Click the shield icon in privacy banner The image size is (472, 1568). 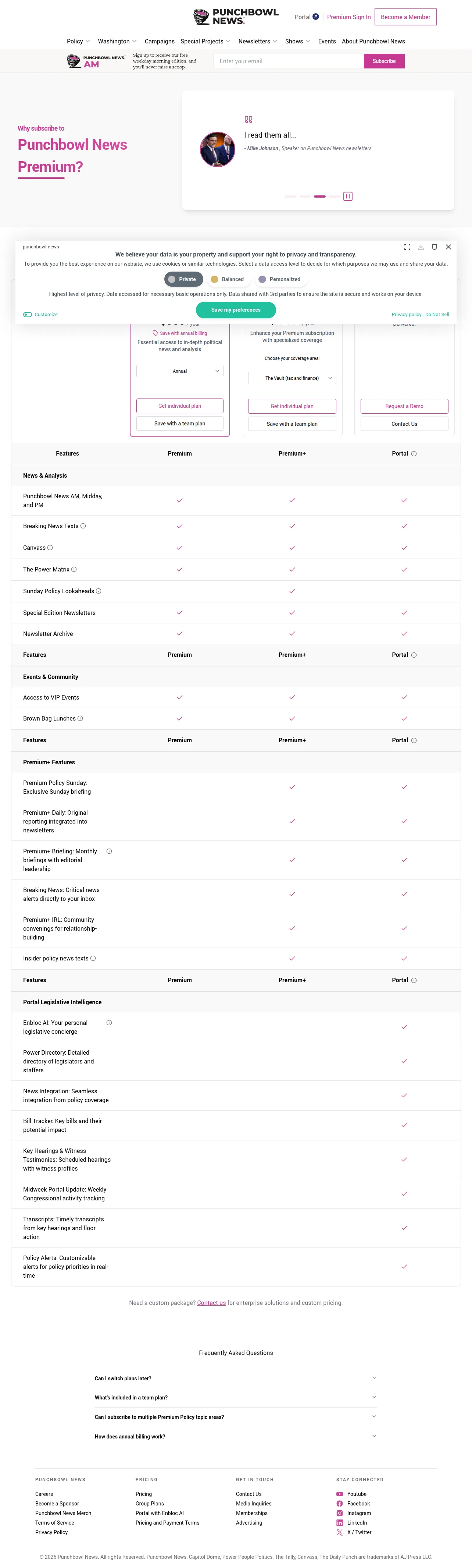click(434, 247)
